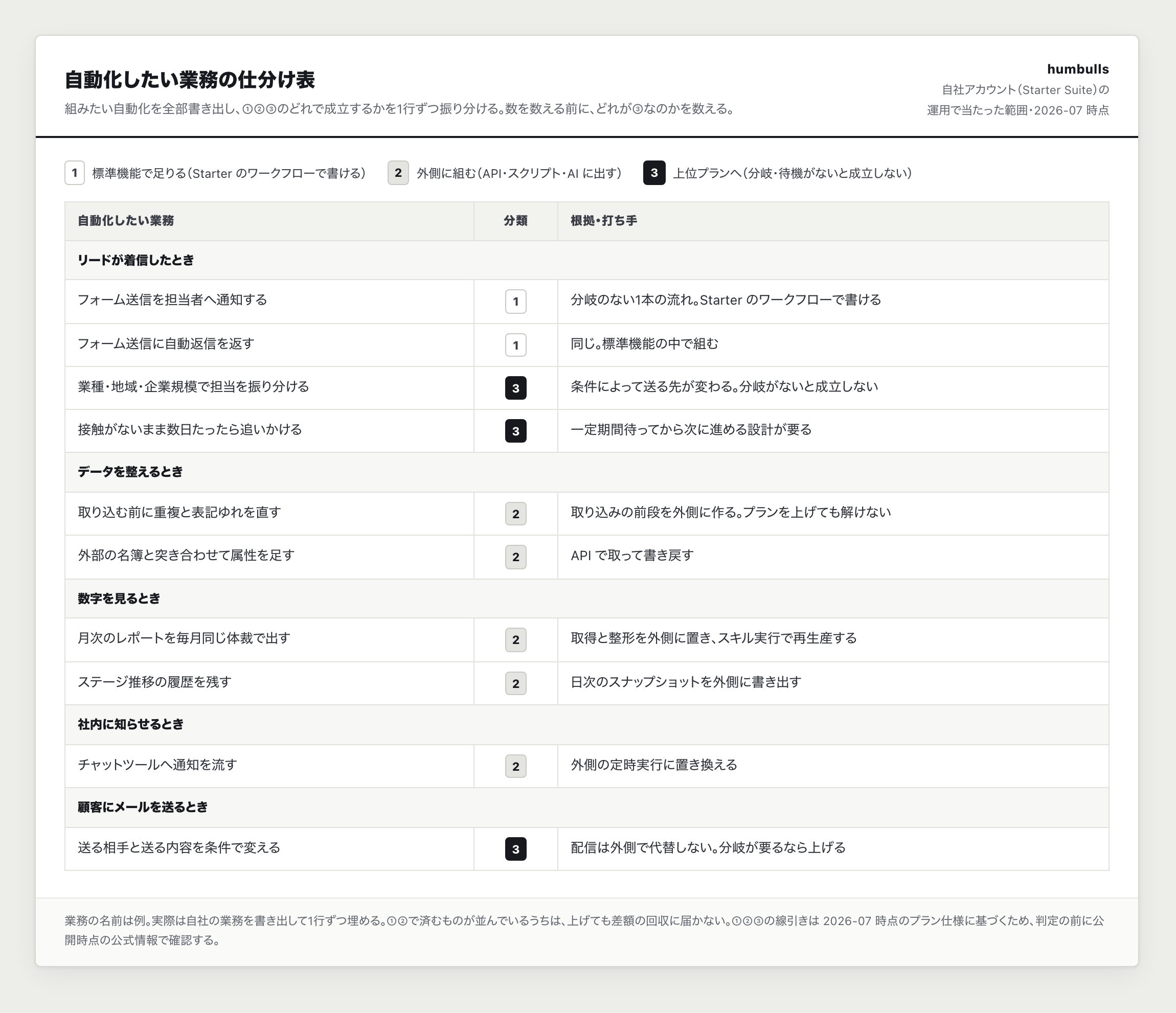Click badge 3 in the 接触がないまま数日たったら追いかける row
1176x1013 pixels.
tap(515, 431)
